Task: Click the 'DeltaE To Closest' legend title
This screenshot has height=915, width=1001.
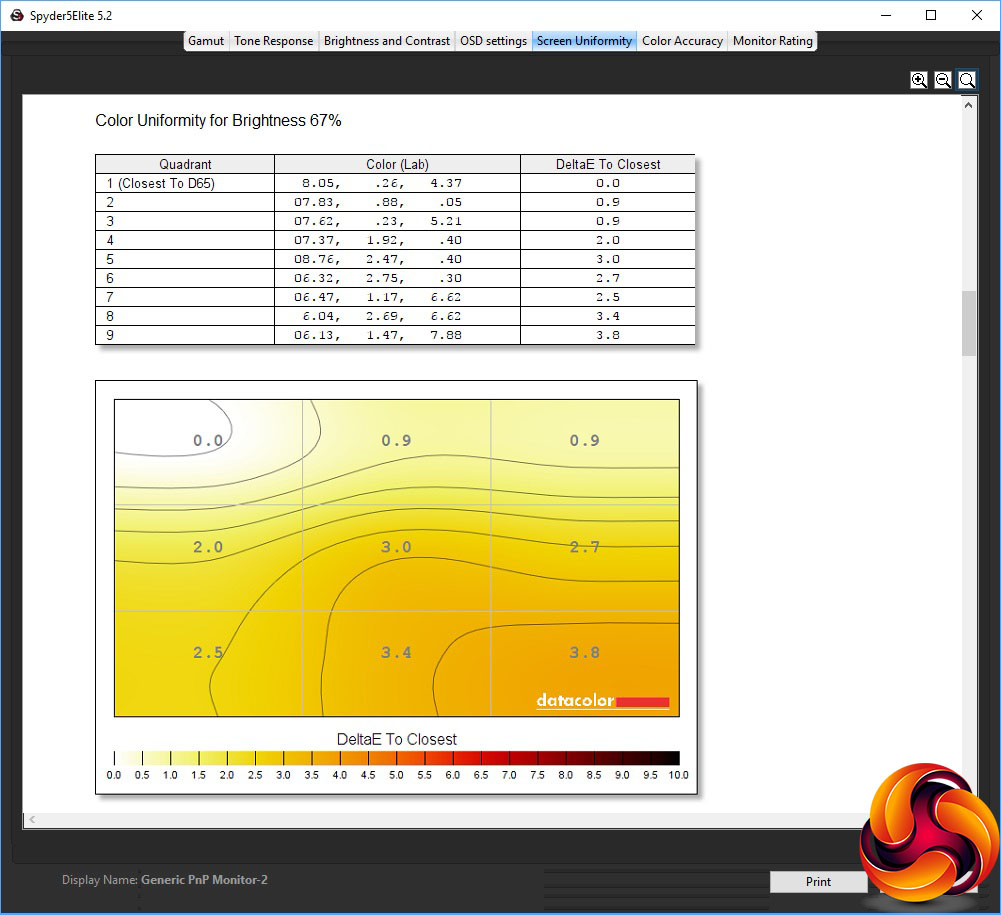Action: tap(396, 739)
